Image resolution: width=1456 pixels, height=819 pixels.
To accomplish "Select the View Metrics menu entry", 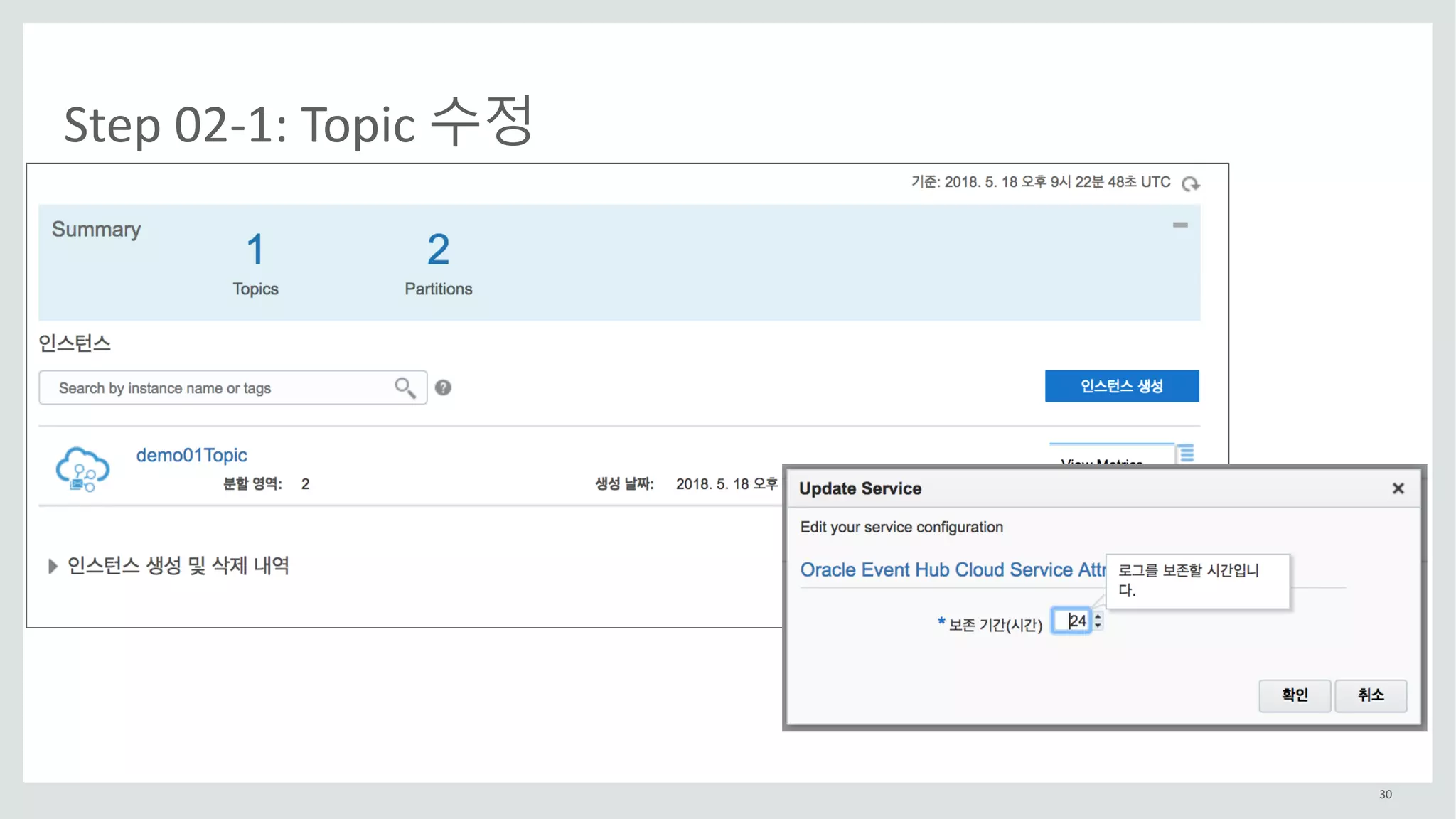I will [x=1101, y=461].
